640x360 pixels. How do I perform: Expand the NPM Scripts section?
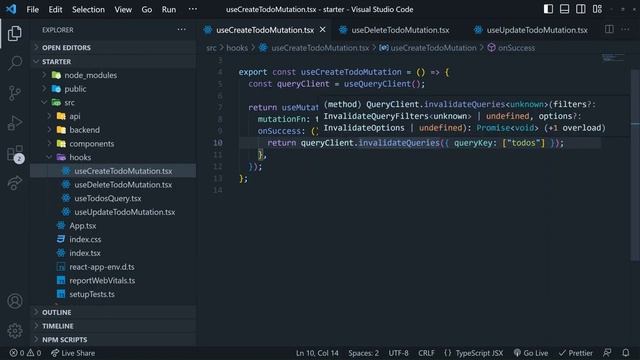(113, 340)
